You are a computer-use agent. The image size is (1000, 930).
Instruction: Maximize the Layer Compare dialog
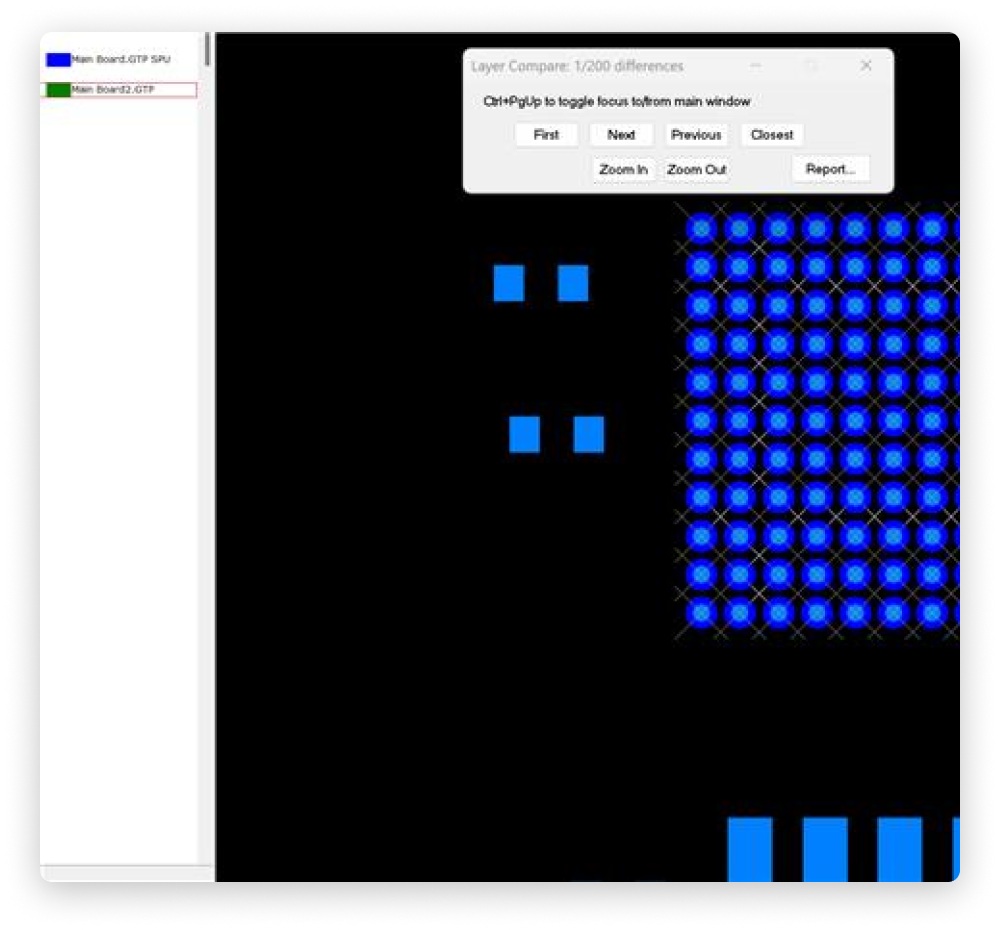click(811, 66)
